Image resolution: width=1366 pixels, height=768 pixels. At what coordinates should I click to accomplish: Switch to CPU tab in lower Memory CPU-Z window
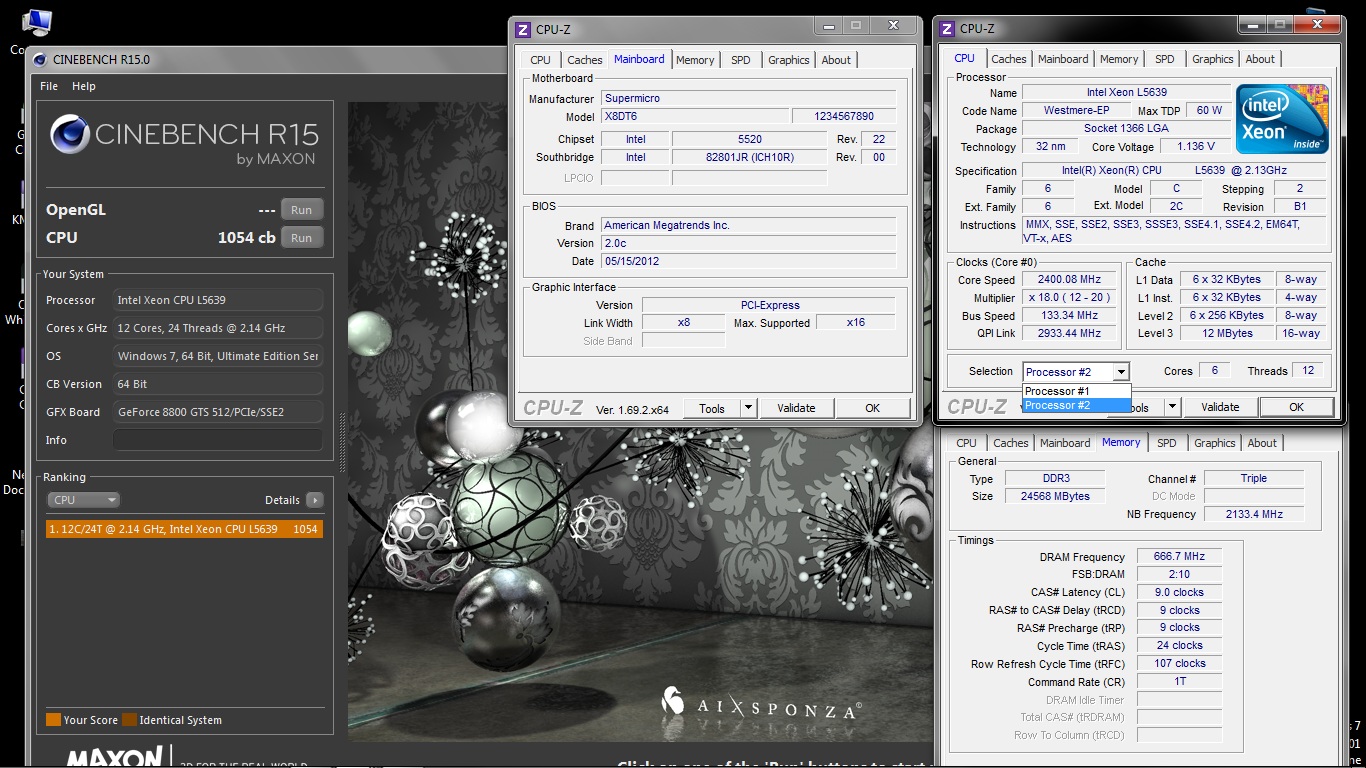967,443
